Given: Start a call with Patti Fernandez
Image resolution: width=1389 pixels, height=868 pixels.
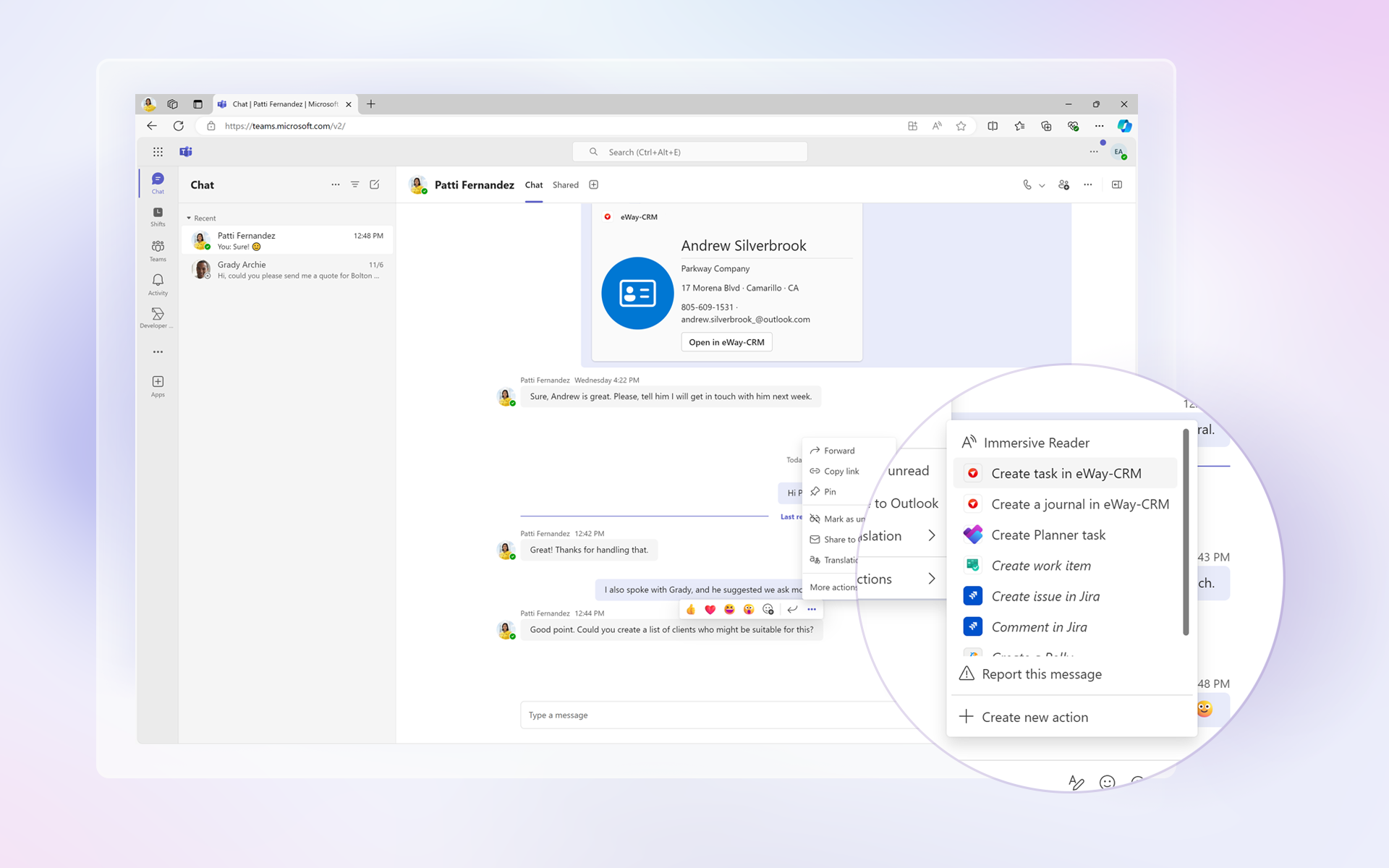Looking at the screenshot, I should point(1027,185).
